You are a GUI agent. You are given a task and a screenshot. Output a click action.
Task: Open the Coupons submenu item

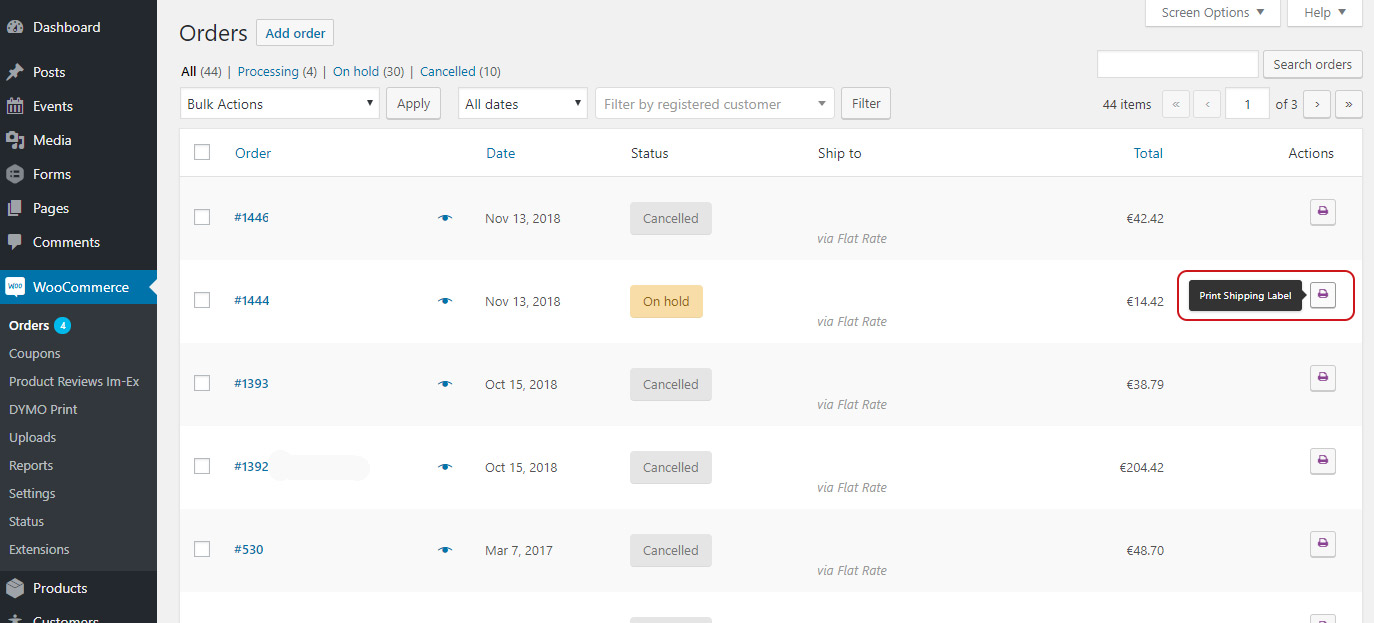35,353
